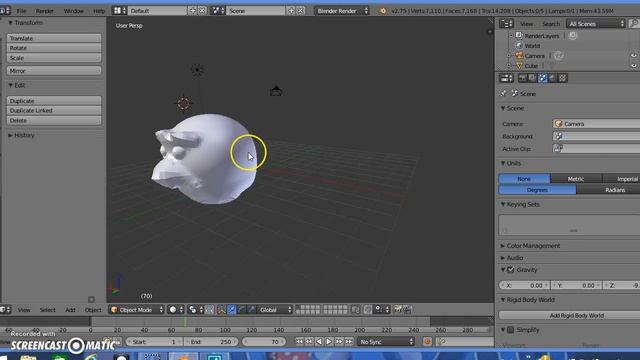Select Degrees rotation units

537,190
